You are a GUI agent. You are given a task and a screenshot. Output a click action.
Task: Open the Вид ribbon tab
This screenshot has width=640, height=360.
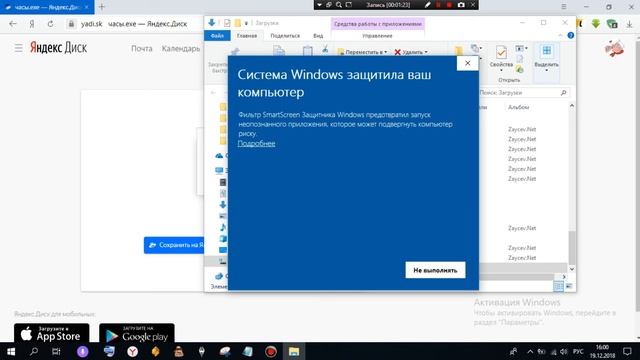[x=318, y=36]
